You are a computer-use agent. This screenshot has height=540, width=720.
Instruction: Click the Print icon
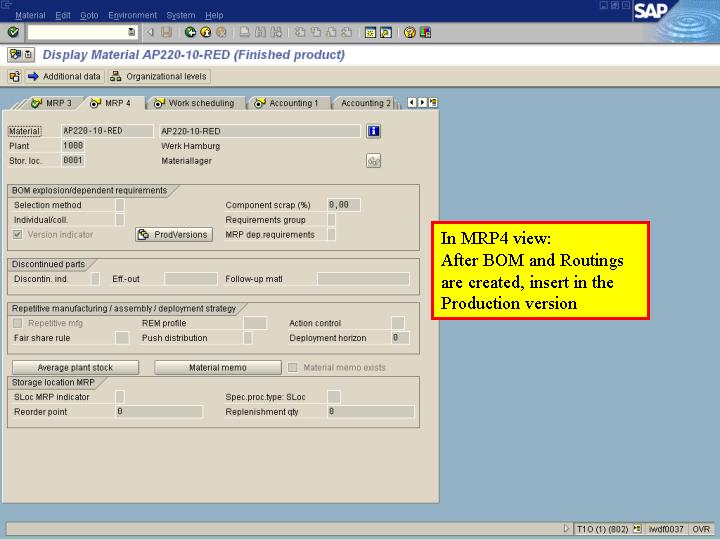[x=245, y=32]
